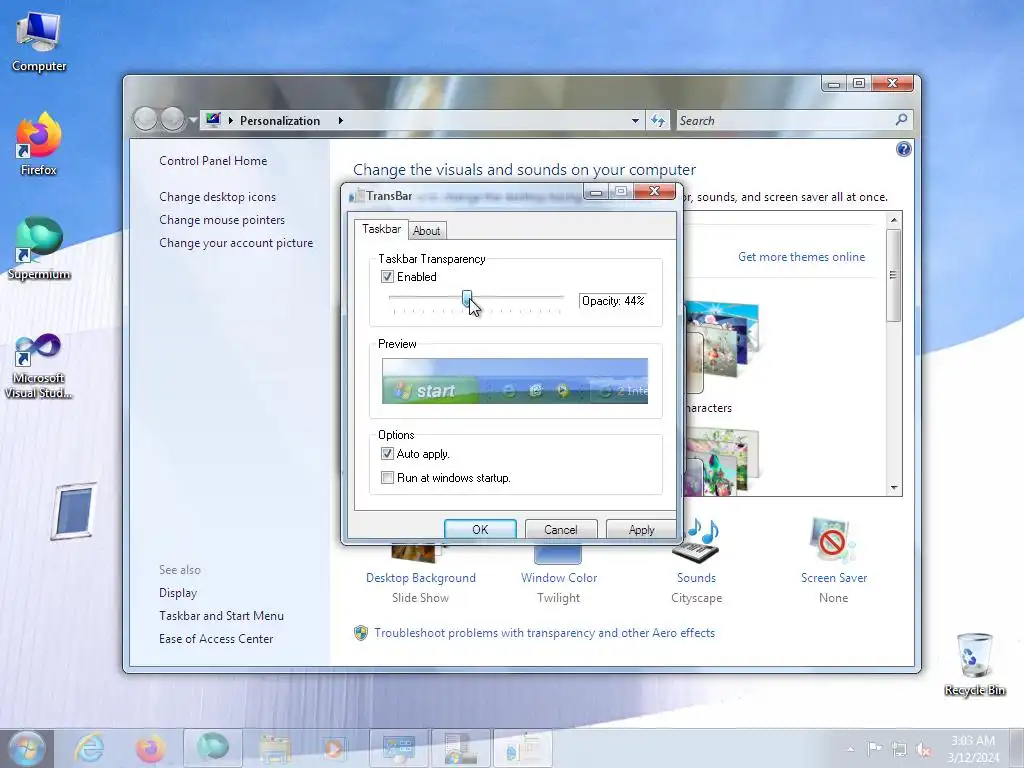Click OK in the TransBar dialog
The height and width of the screenshot is (768, 1024).
click(480, 530)
